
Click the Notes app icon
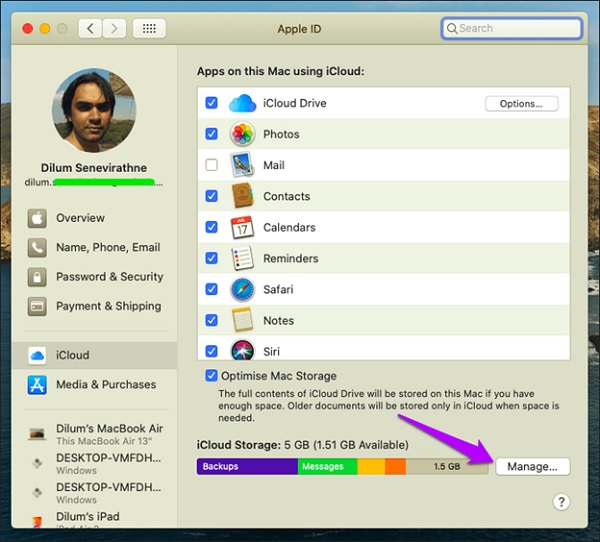243,320
